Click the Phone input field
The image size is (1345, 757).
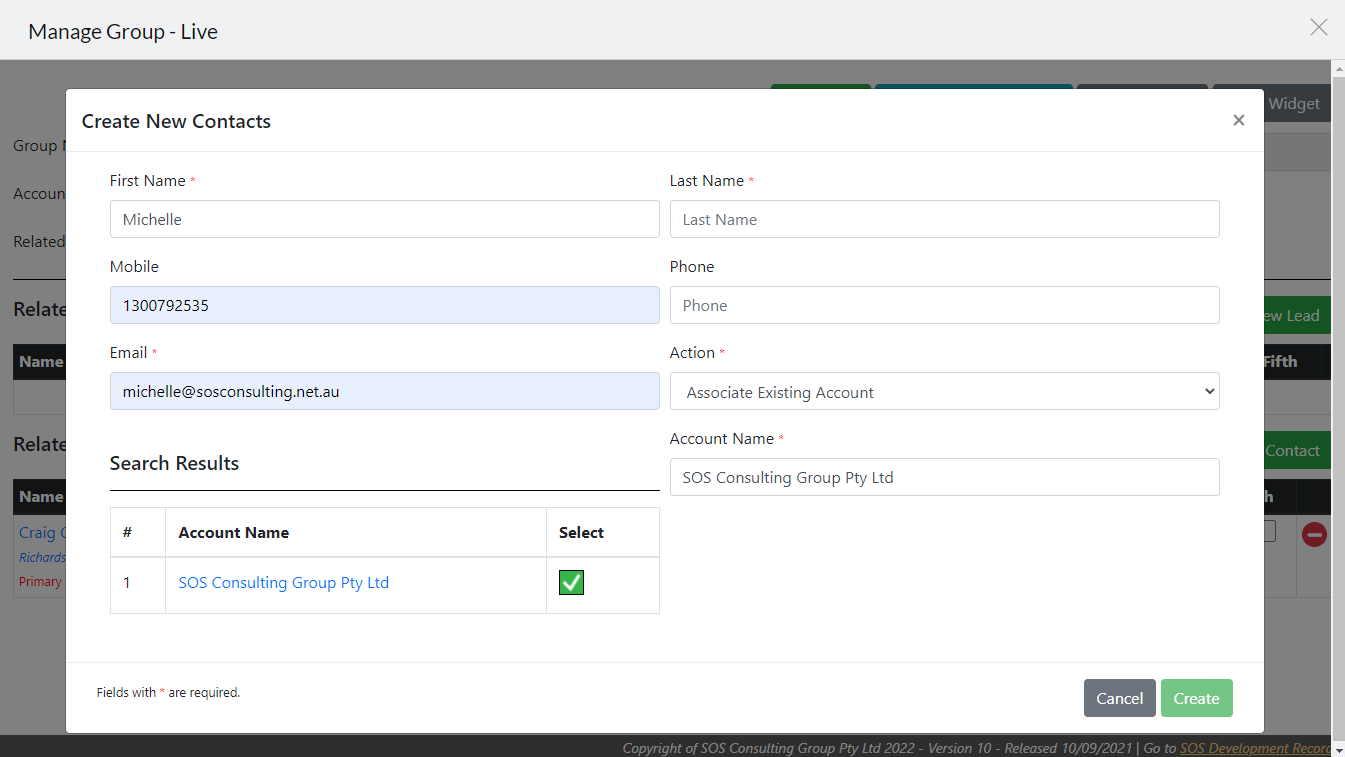(x=944, y=305)
